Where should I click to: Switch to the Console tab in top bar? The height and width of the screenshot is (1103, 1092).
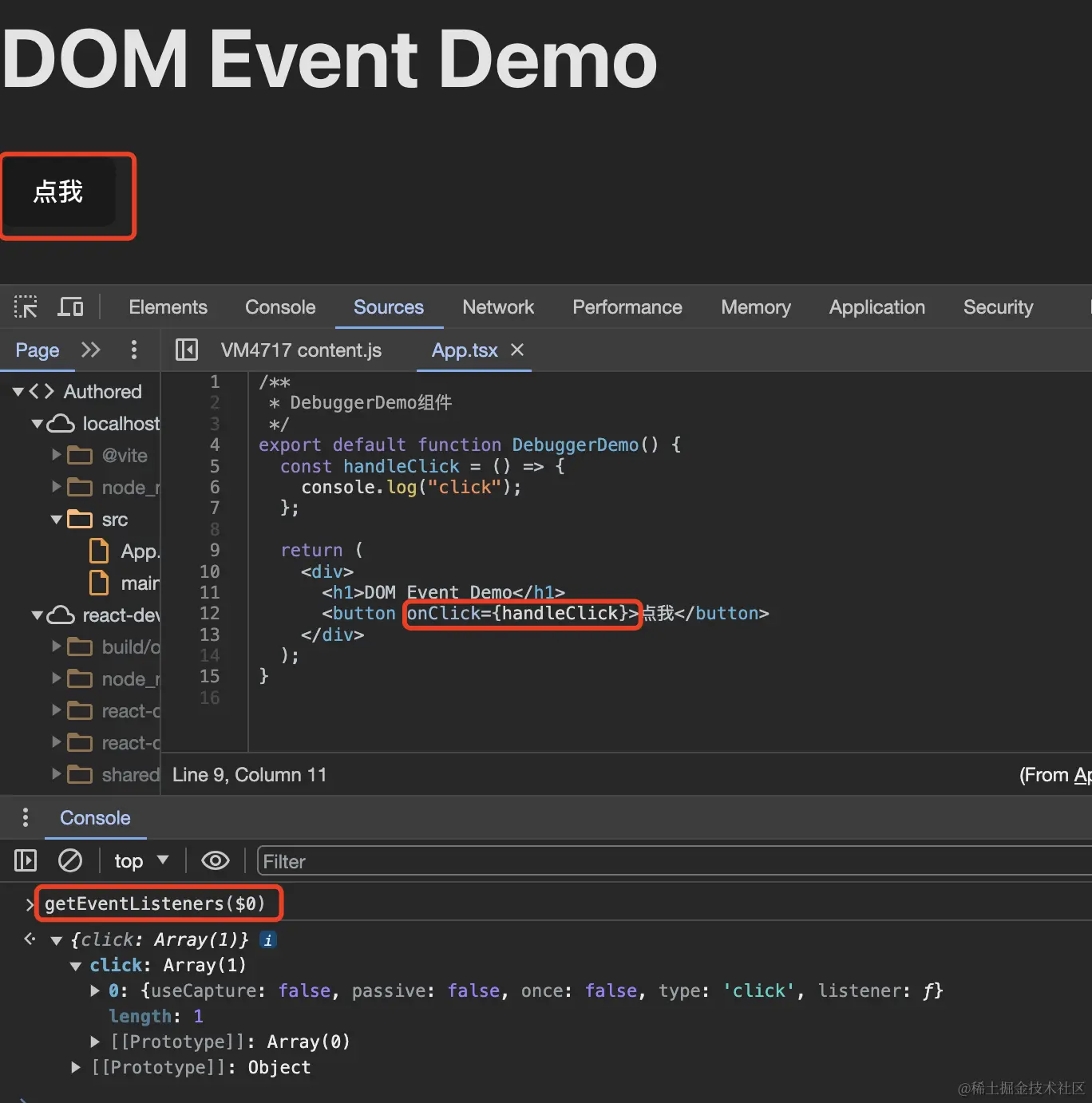pyautogui.click(x=280, y=307)
